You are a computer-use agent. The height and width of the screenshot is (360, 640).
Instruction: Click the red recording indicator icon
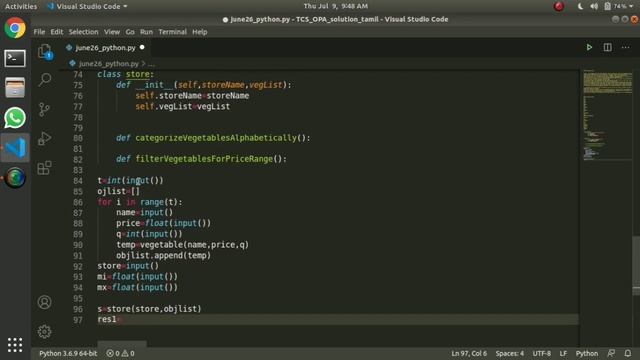click(x=559, y=6)
